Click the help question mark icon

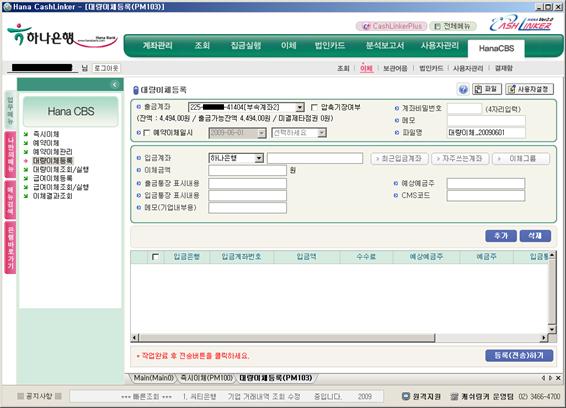click(x=463, y=90)
